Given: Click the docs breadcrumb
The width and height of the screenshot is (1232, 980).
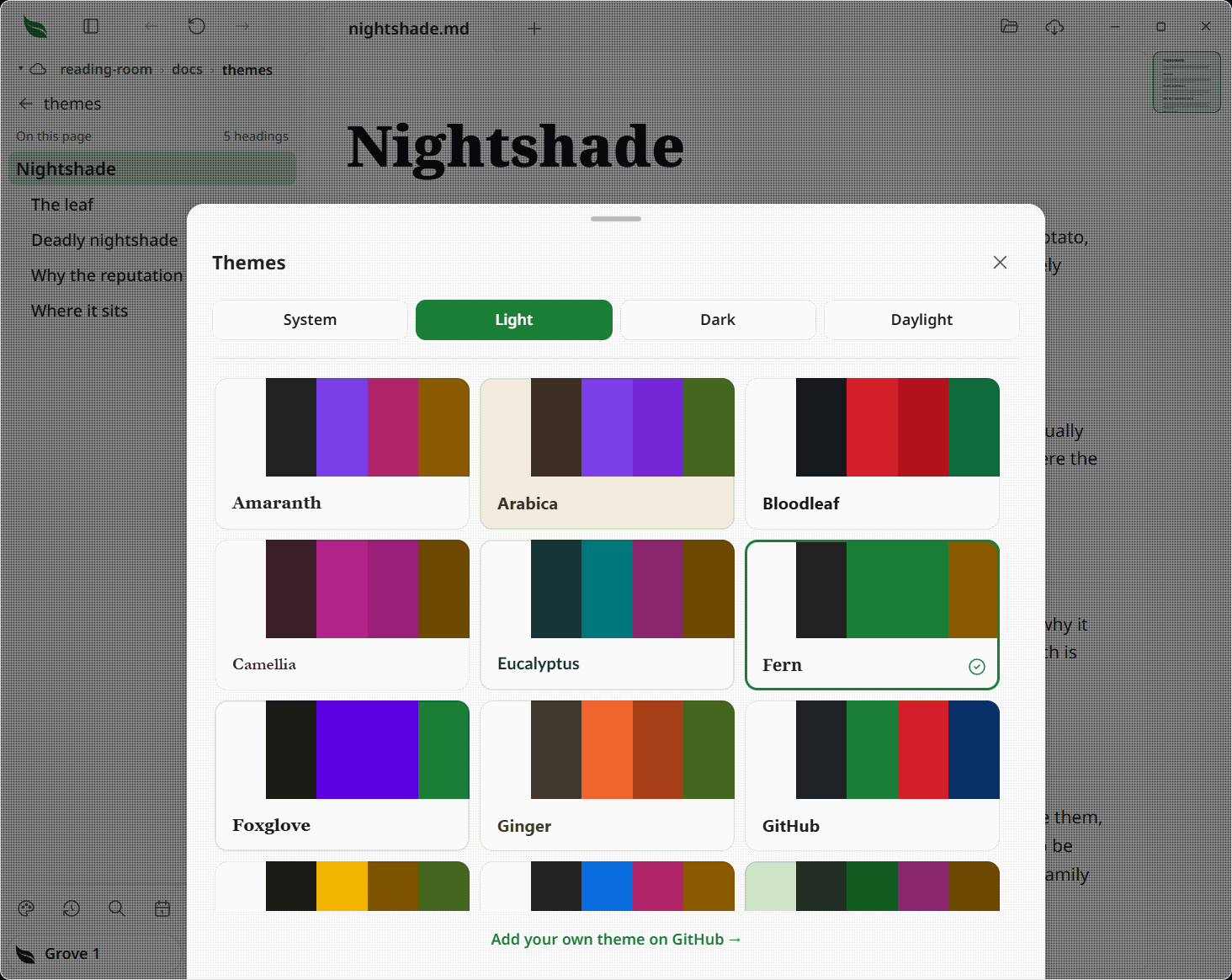Looking at the screenshot, I should (x=187, y=69).
